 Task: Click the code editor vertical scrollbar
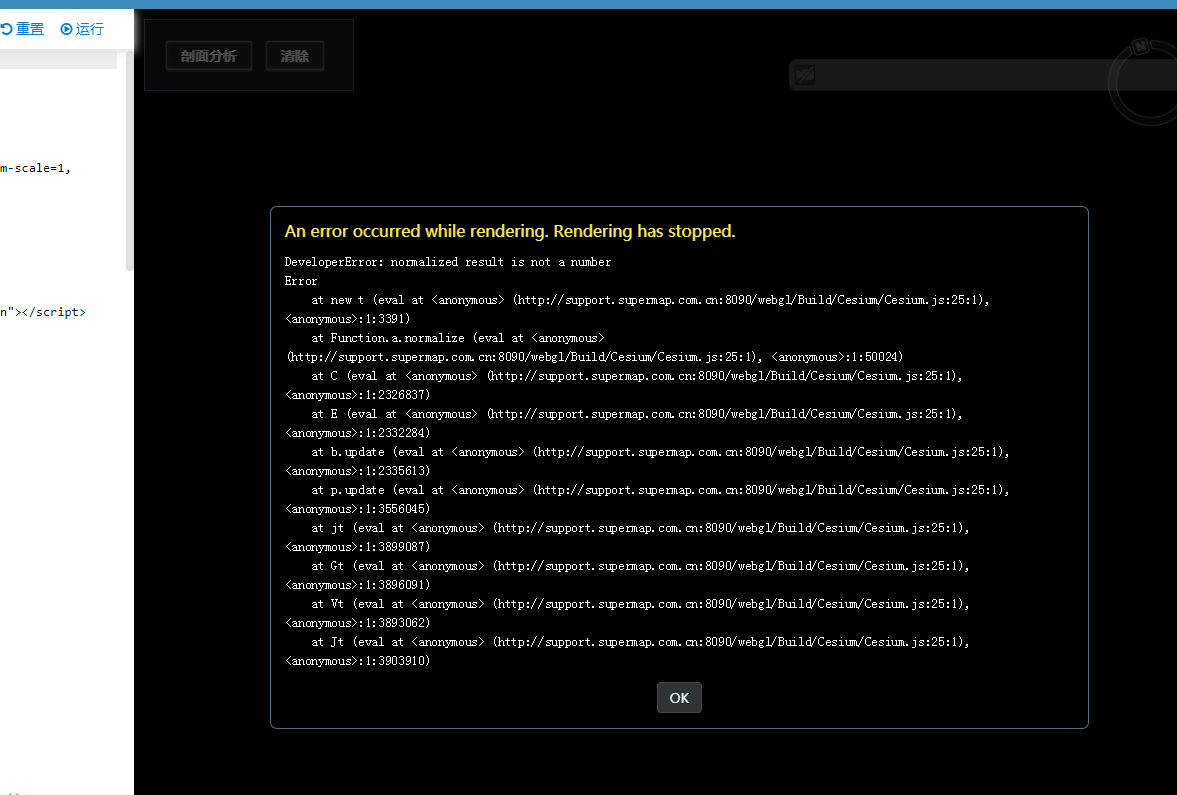pyautogui.click(x=129, y=161)
